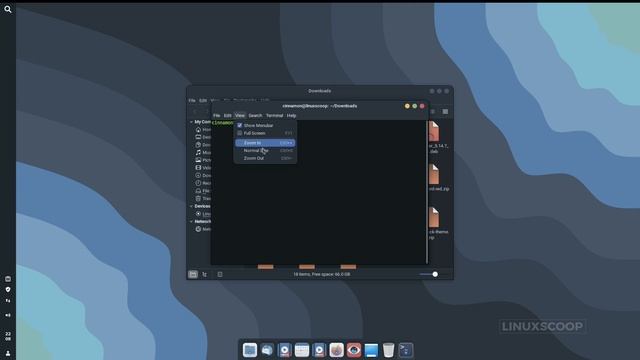Screen dimensions: 640x360
Task: Click the terminal vertical scrollbar
Action: (x=427, y=192)
